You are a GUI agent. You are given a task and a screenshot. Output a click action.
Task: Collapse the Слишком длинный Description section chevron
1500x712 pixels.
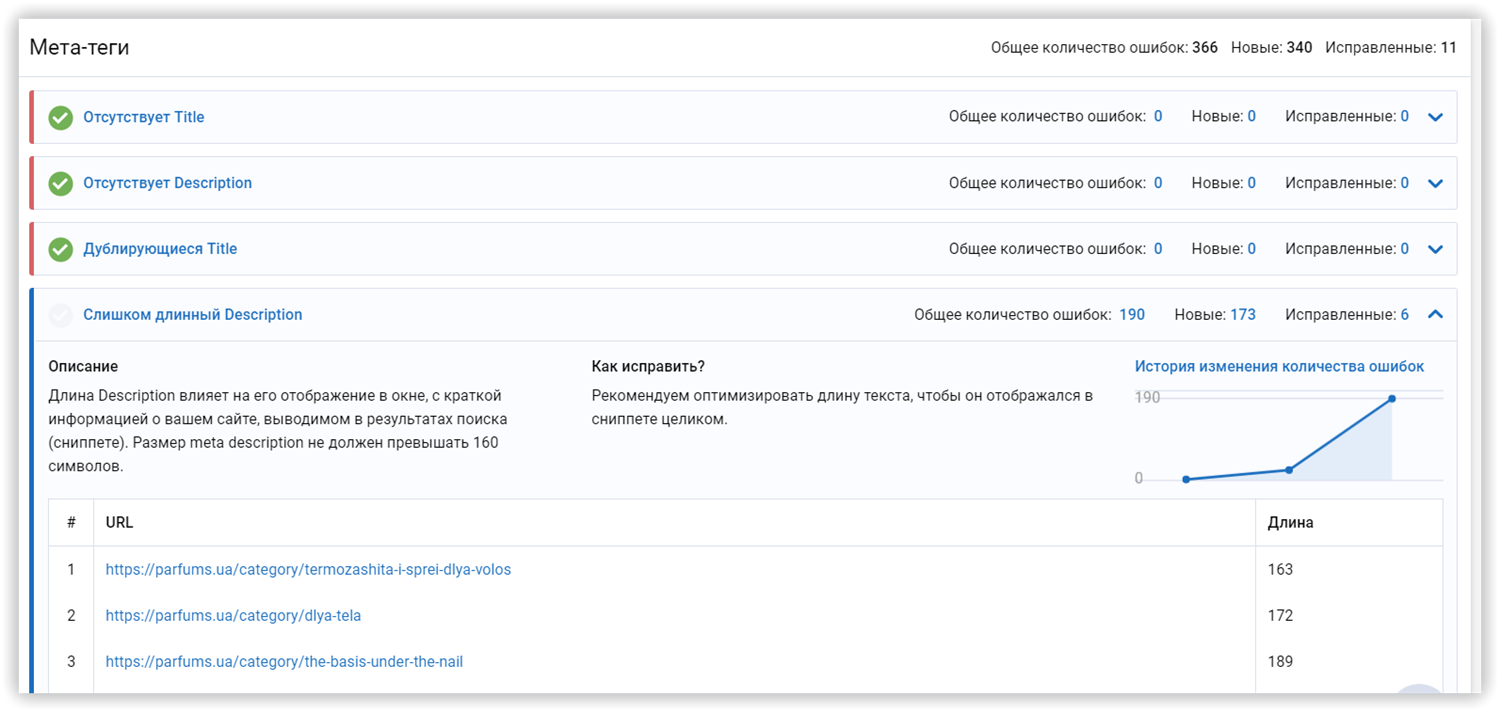(1436, 314)
